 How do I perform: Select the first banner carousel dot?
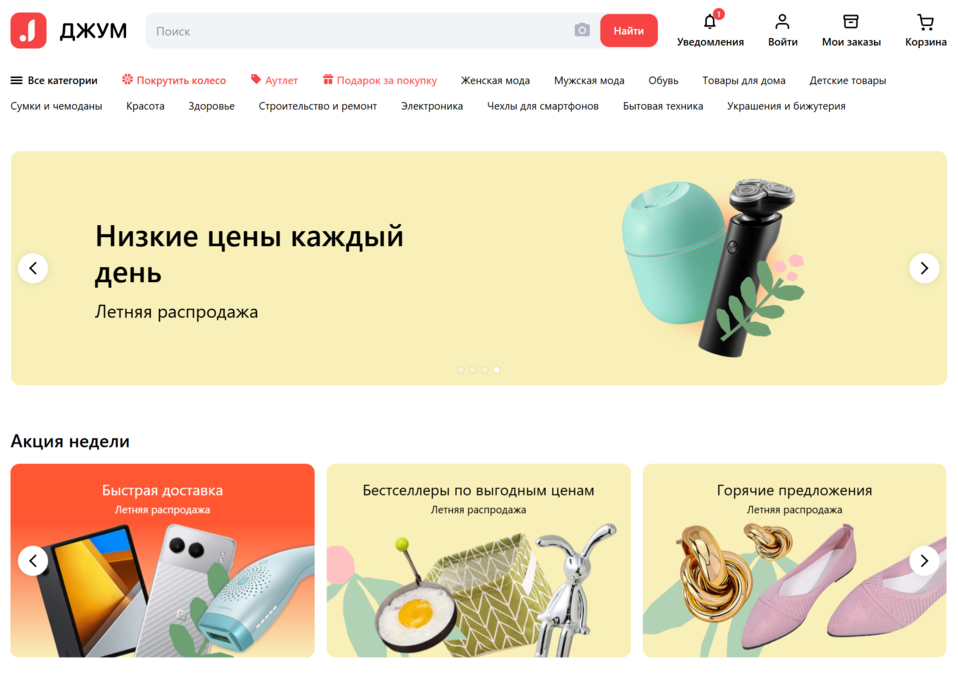click(461, 369)
